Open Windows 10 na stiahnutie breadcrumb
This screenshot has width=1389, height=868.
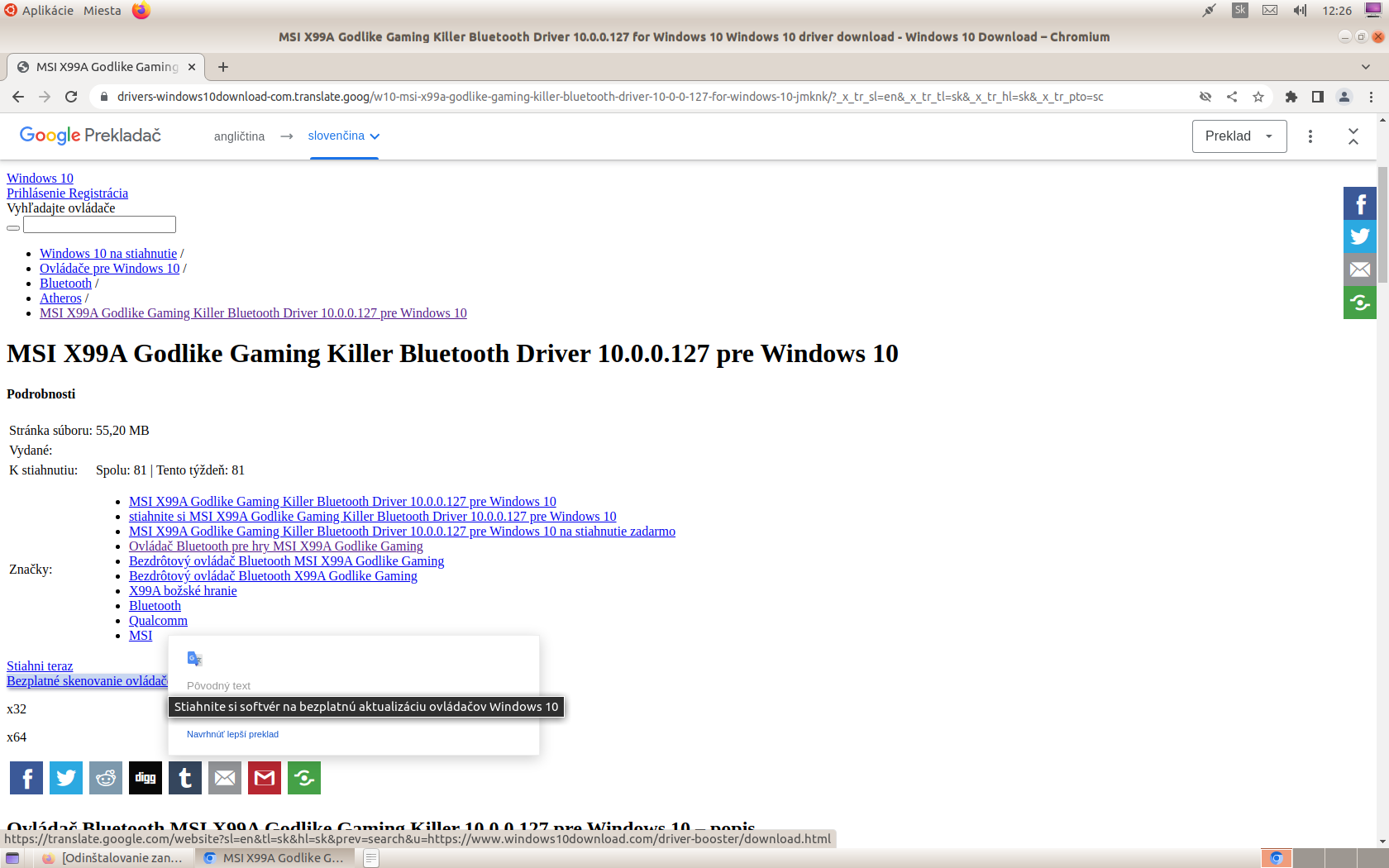pos(108,254)
